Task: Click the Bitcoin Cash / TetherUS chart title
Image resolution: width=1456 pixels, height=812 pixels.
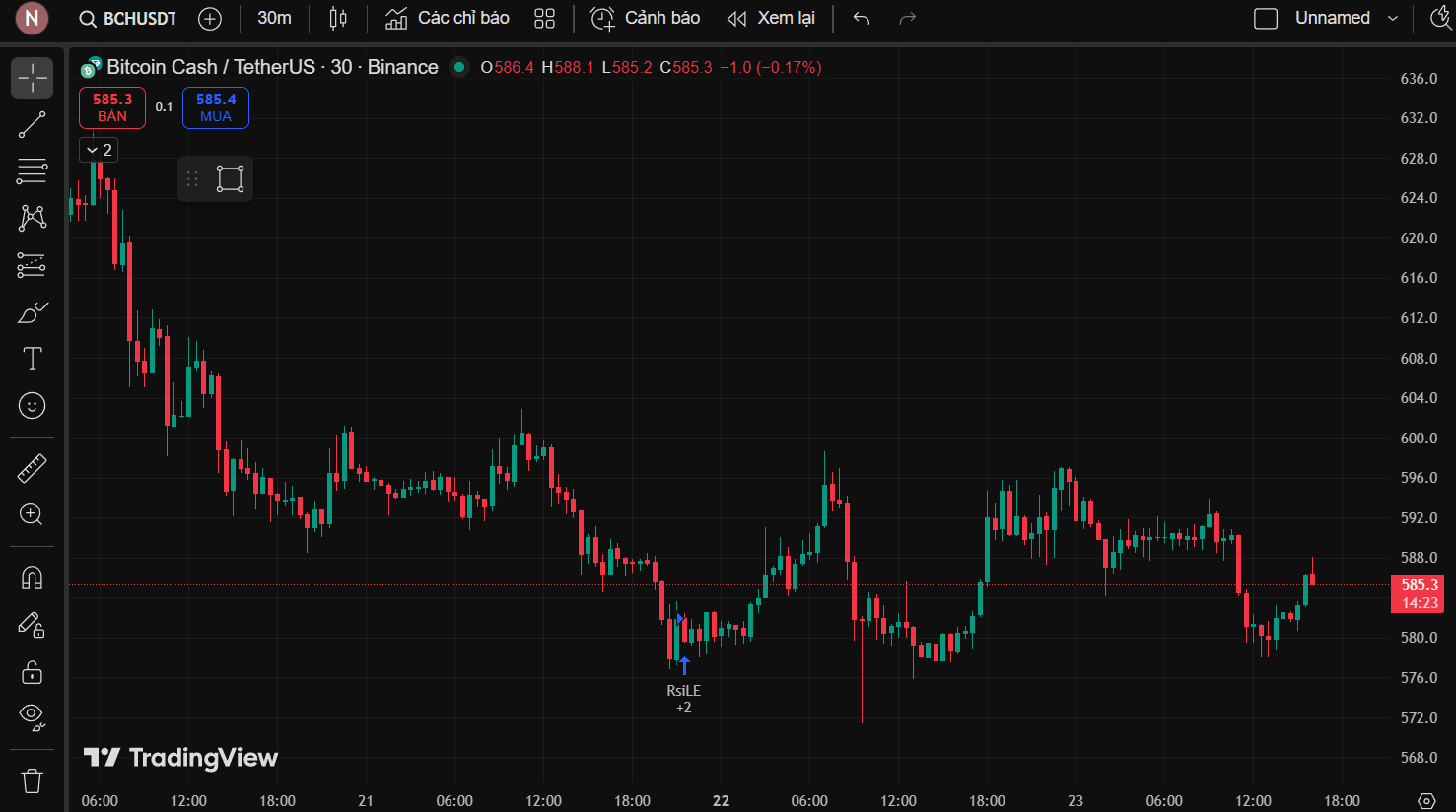Action: 272,67
